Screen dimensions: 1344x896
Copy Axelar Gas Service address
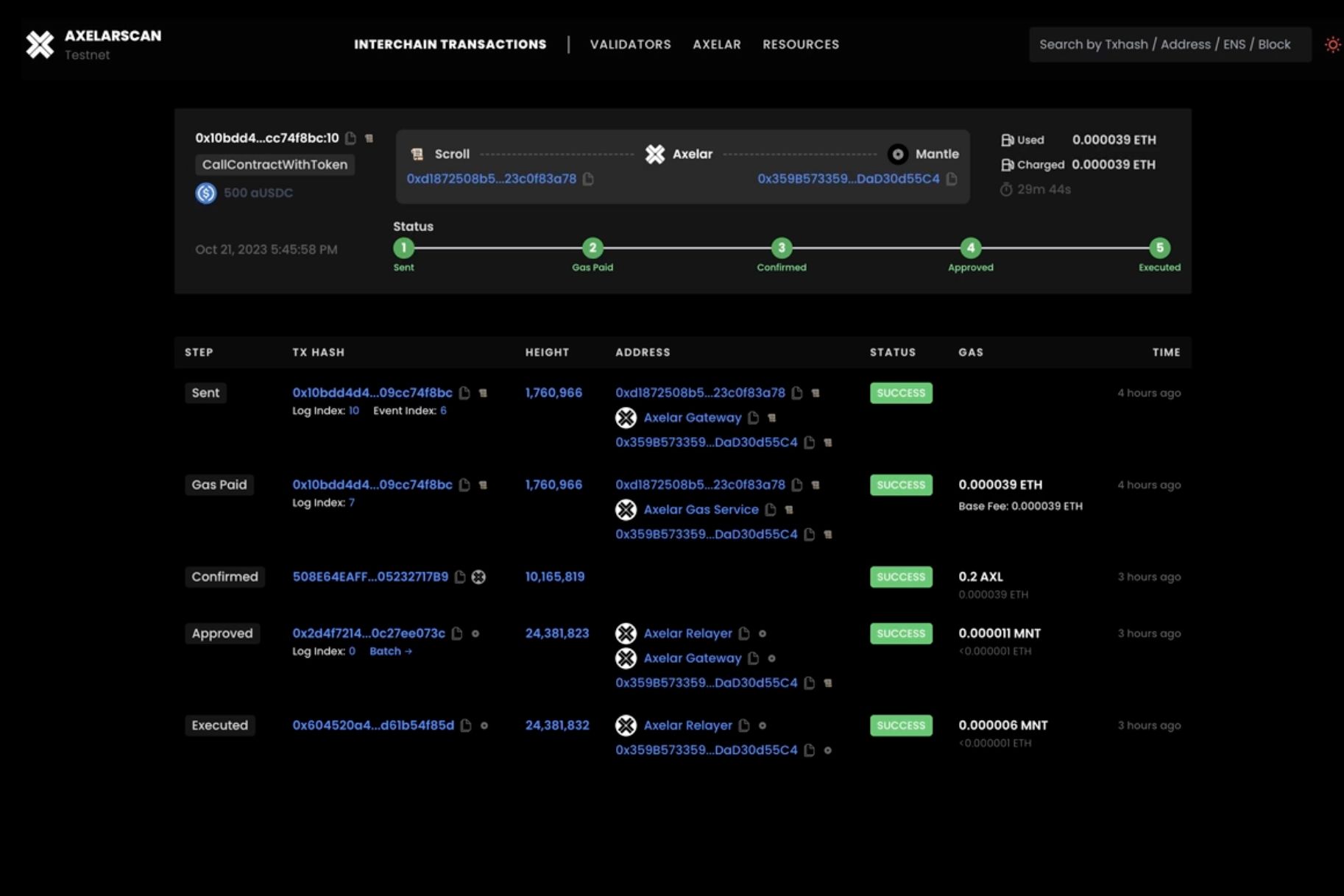(x=771, y=510)
